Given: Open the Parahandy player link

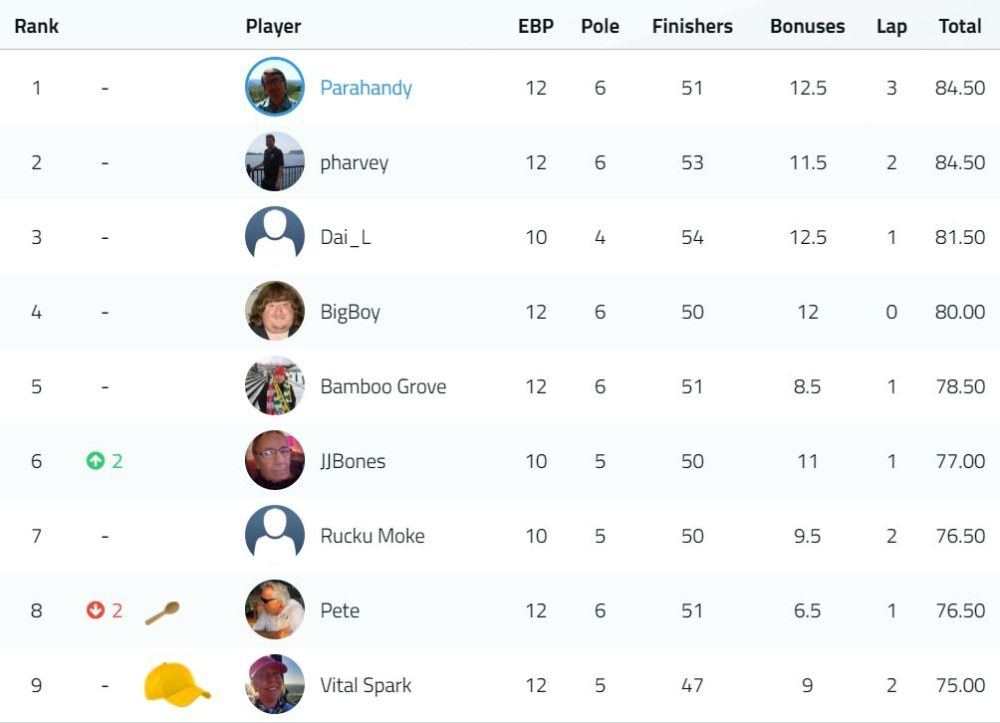Looking at the screenshot, I should pyautogui.click(x=366, y=88).
